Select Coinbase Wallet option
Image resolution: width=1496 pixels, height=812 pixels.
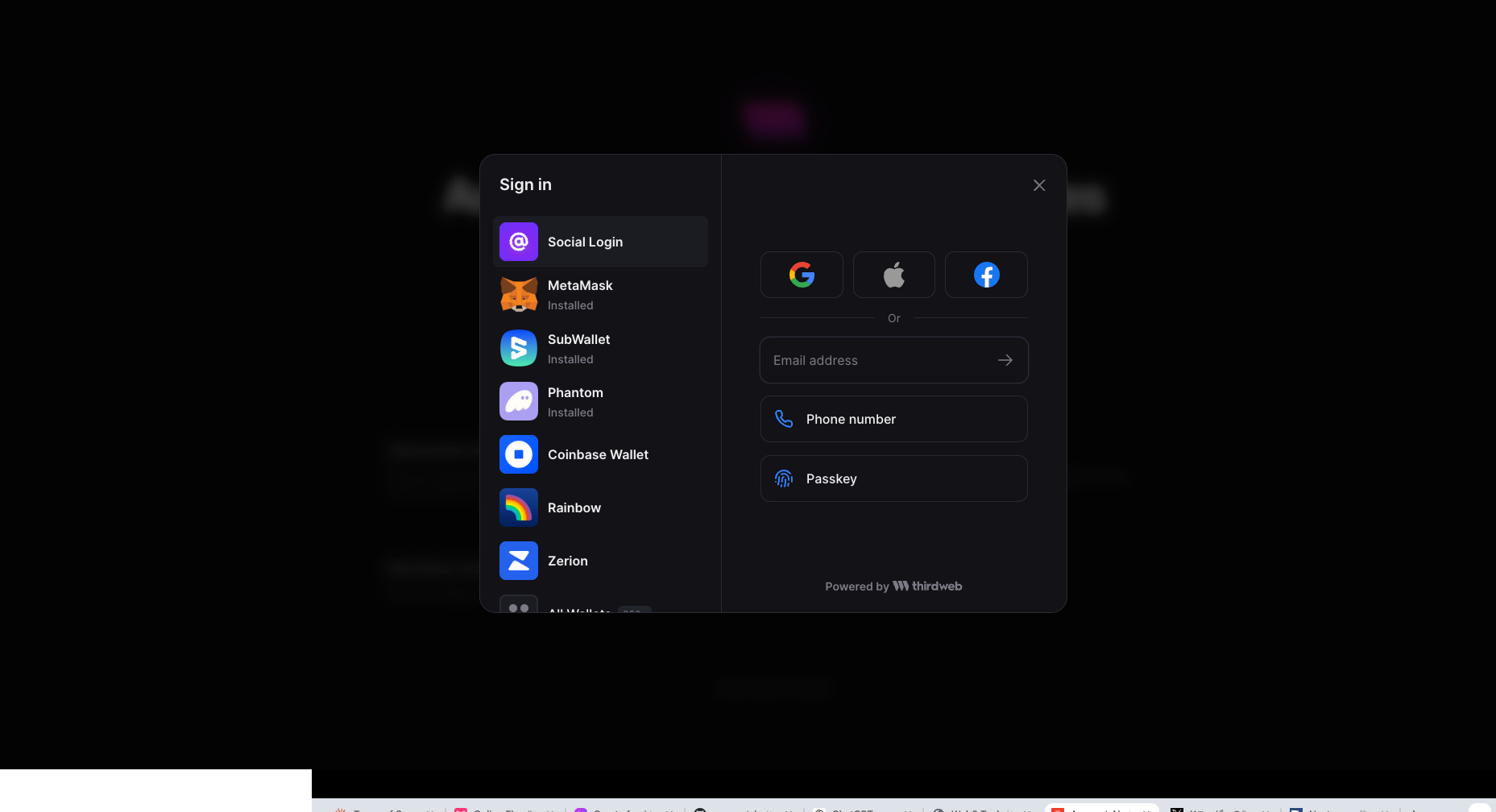(x=600, y=454)
